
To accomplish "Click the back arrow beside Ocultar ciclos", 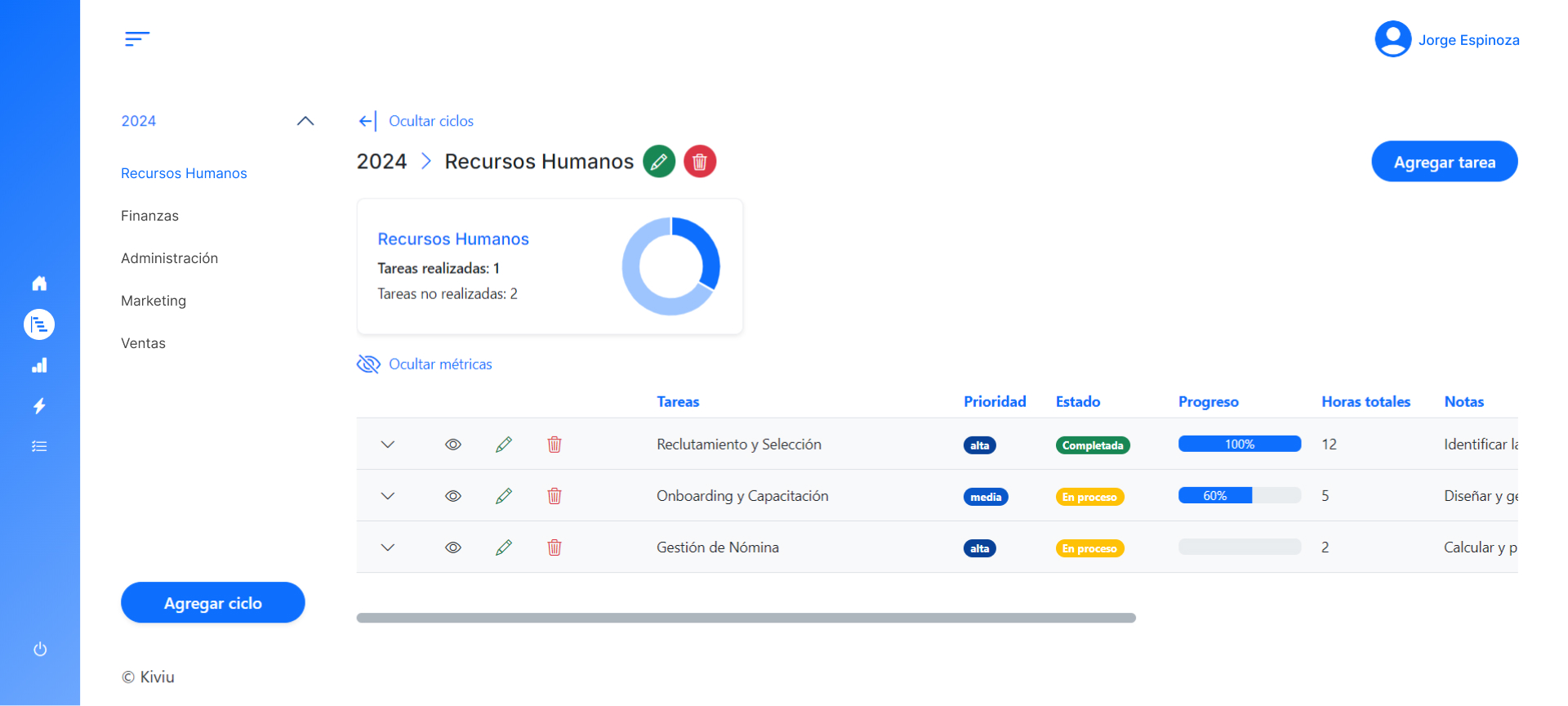I will click(x=367, y=121).
